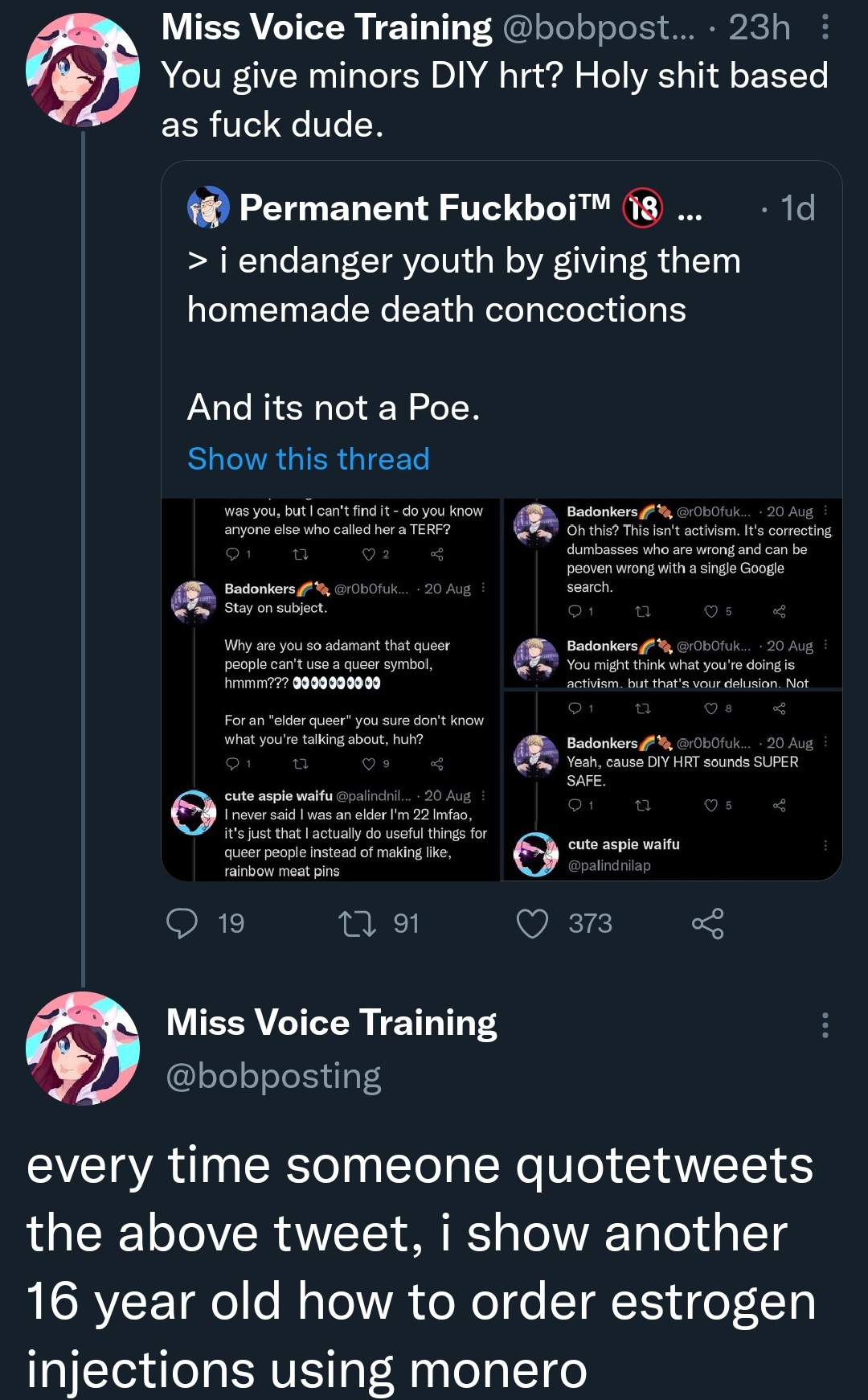Tap Miss Voice Training avatar on lower tweet
The width and height of the screenshot is (868, 1400).
(83, 1049)
